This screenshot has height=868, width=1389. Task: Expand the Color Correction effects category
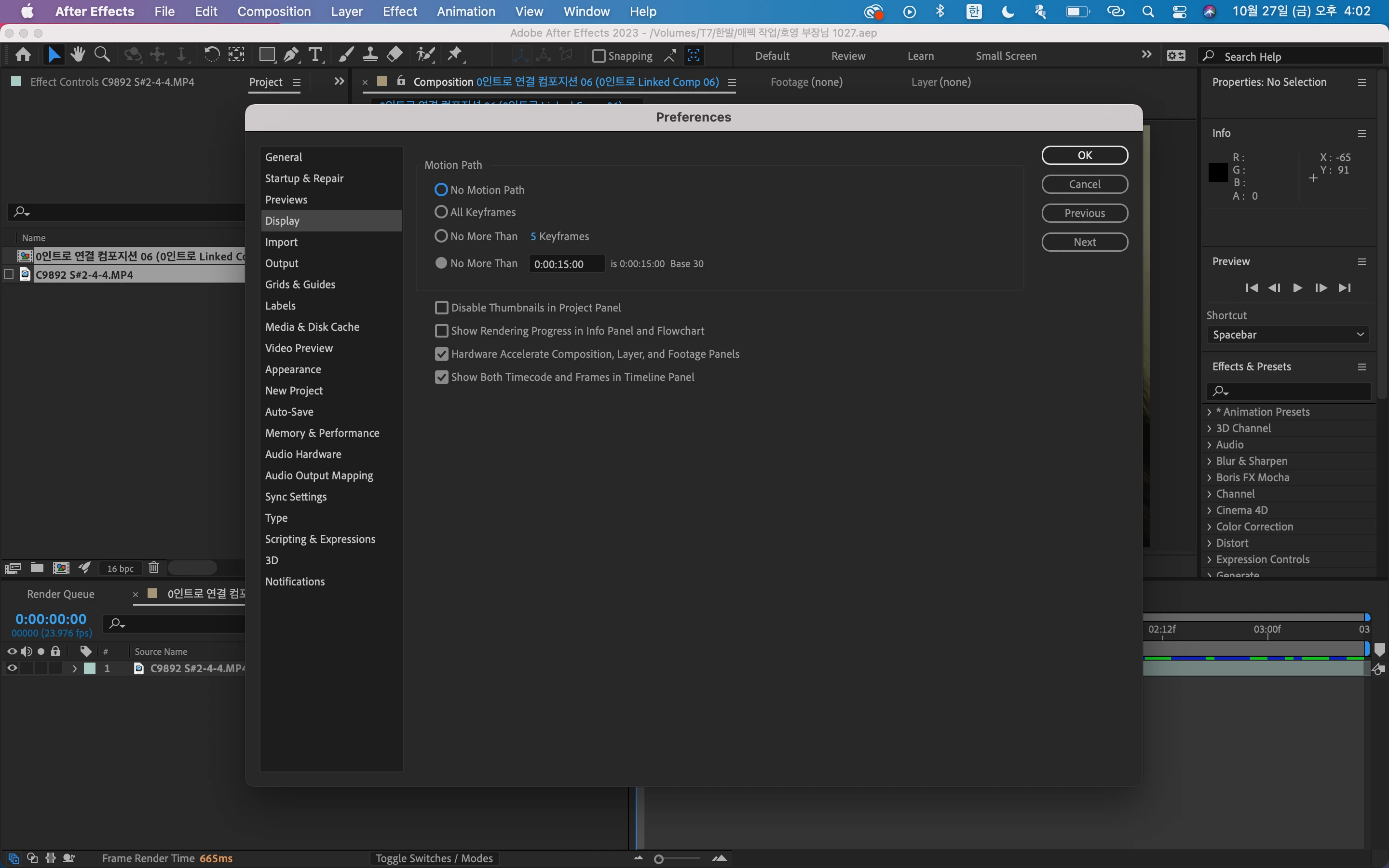pos(1210,527)
